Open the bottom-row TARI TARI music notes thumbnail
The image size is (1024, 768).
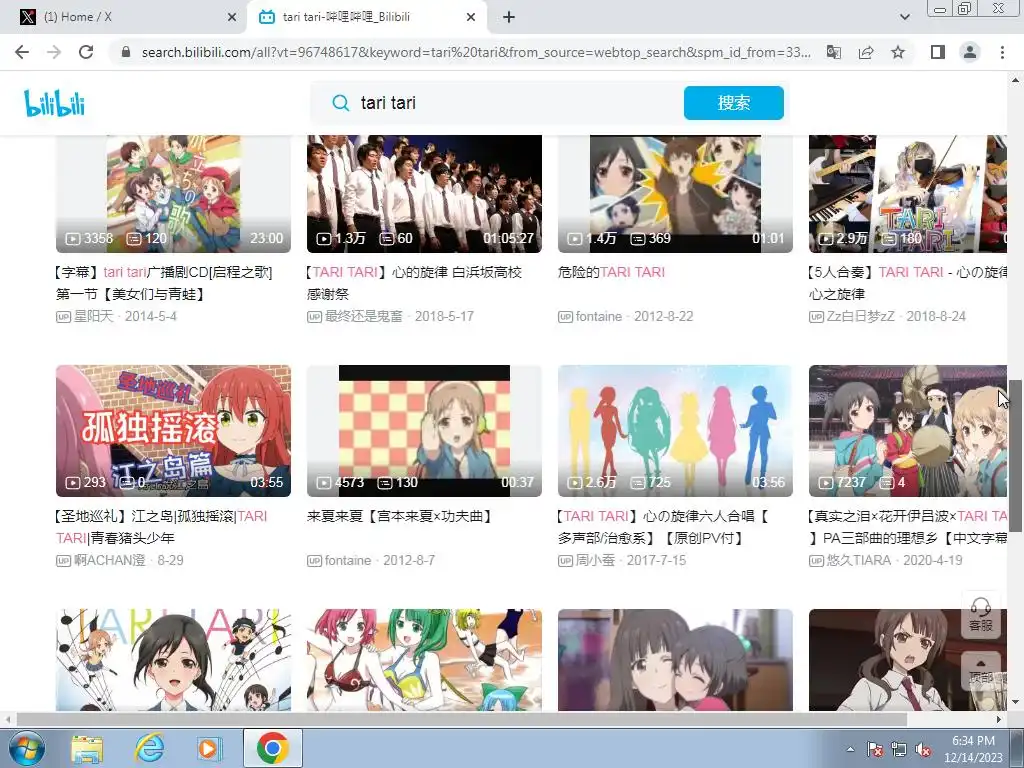pos(173,660)
